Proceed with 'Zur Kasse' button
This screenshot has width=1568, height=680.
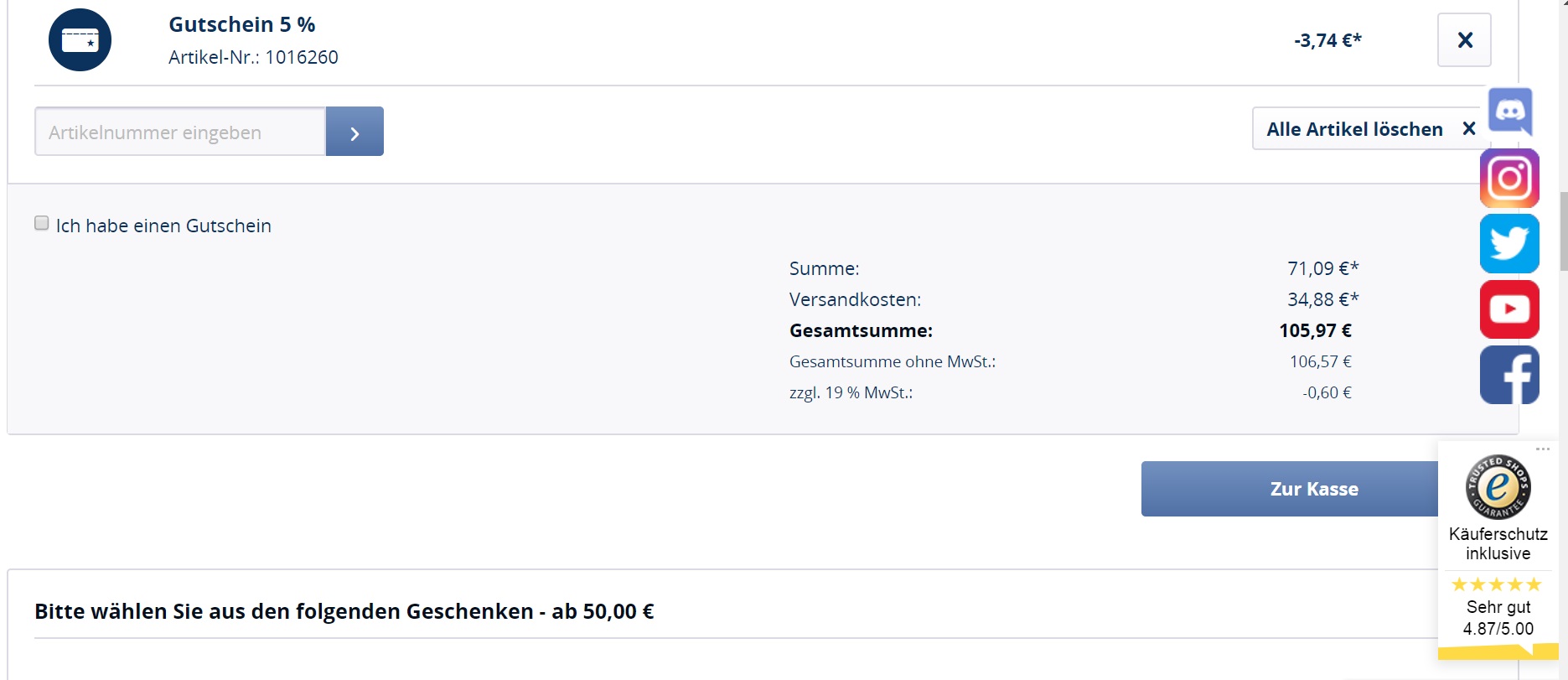(1289, 489)
